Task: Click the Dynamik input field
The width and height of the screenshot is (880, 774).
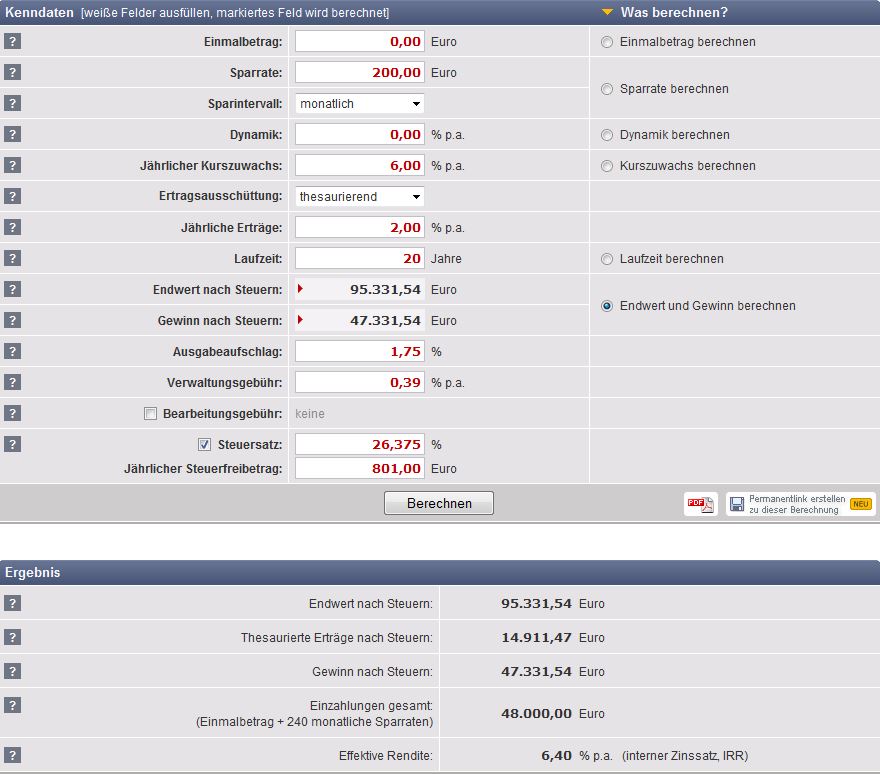Action: [360, 135]
